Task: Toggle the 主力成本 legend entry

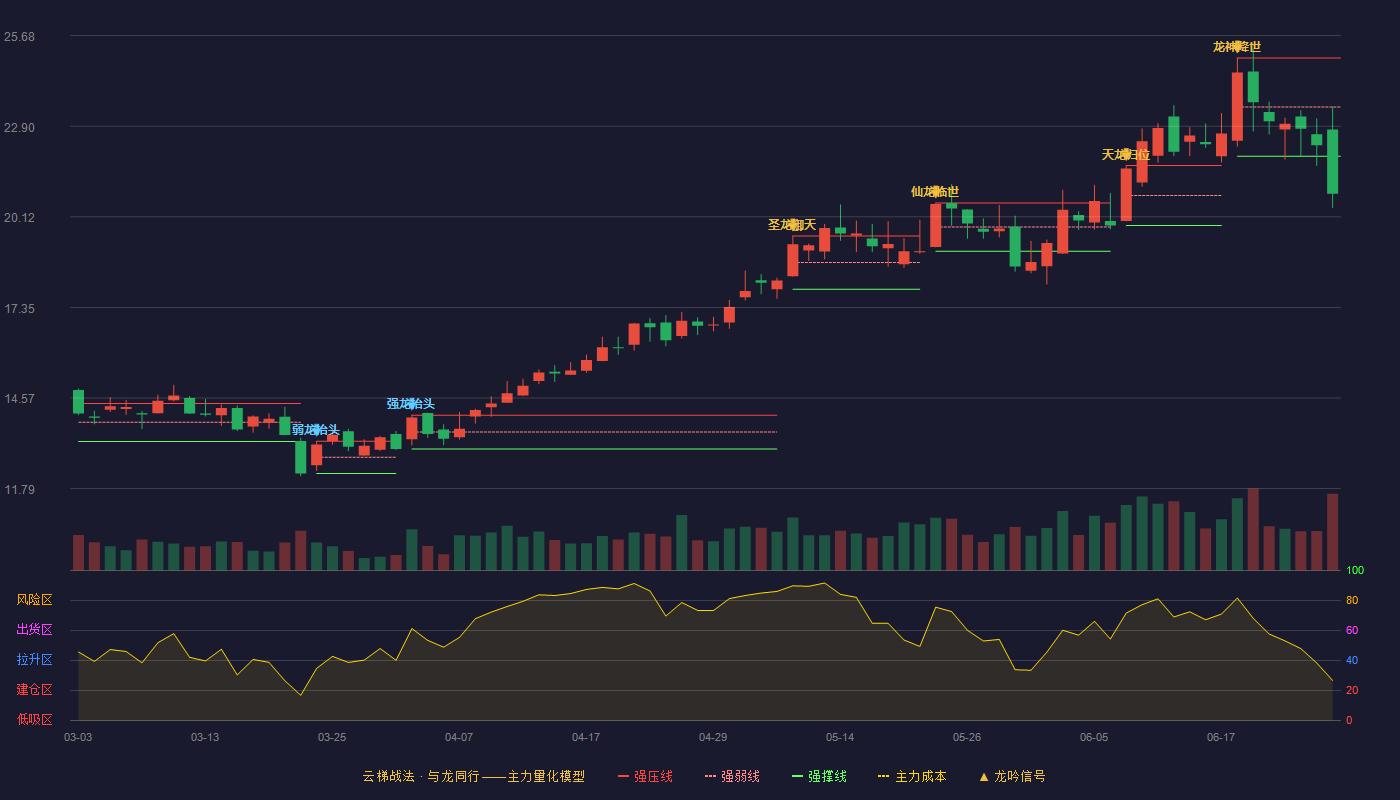Action: pyautogui.click(x=912, y=776)
